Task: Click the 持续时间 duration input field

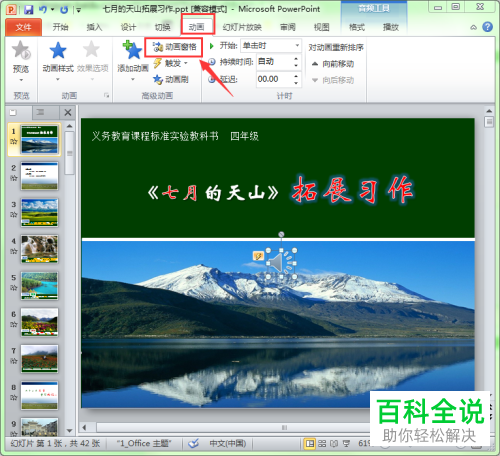Action: [x=274, y=62]
